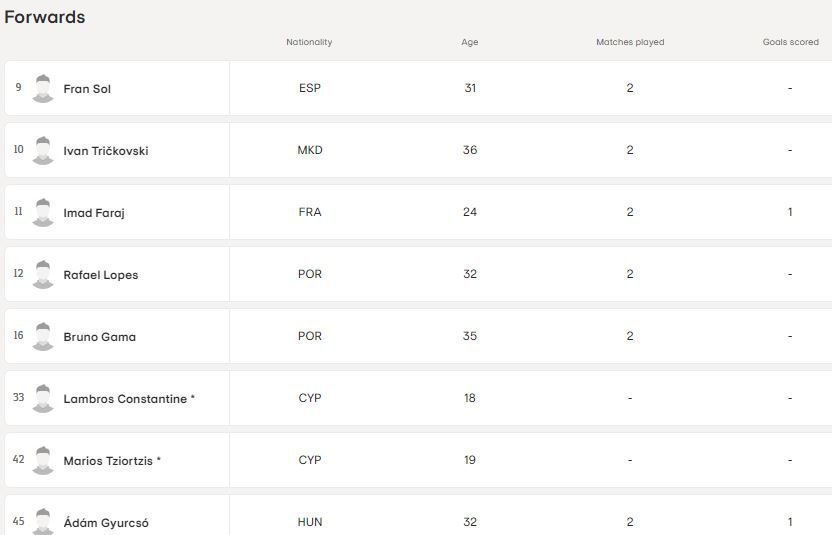The width and height of the screenshot is (832, 535).
Task: Click the Imad Faraj name
Action: click(94, 213)
